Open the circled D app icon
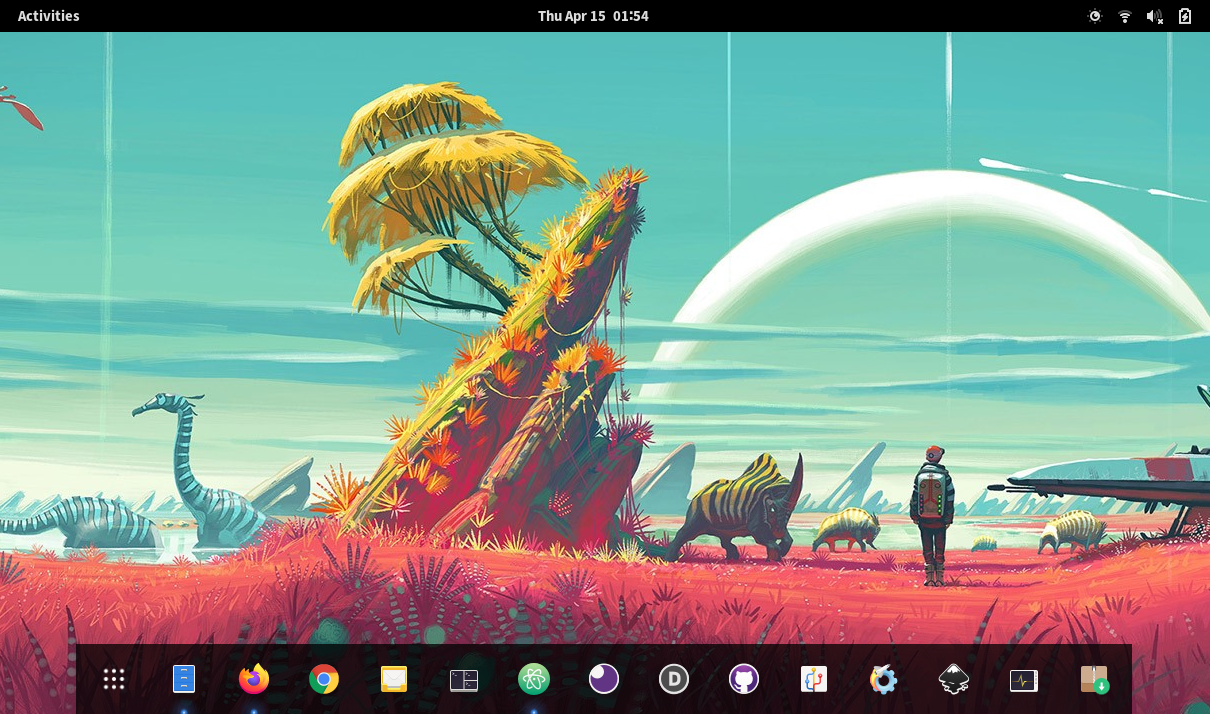The width and height of the screenshot is (1210, 714). [674, 680]
